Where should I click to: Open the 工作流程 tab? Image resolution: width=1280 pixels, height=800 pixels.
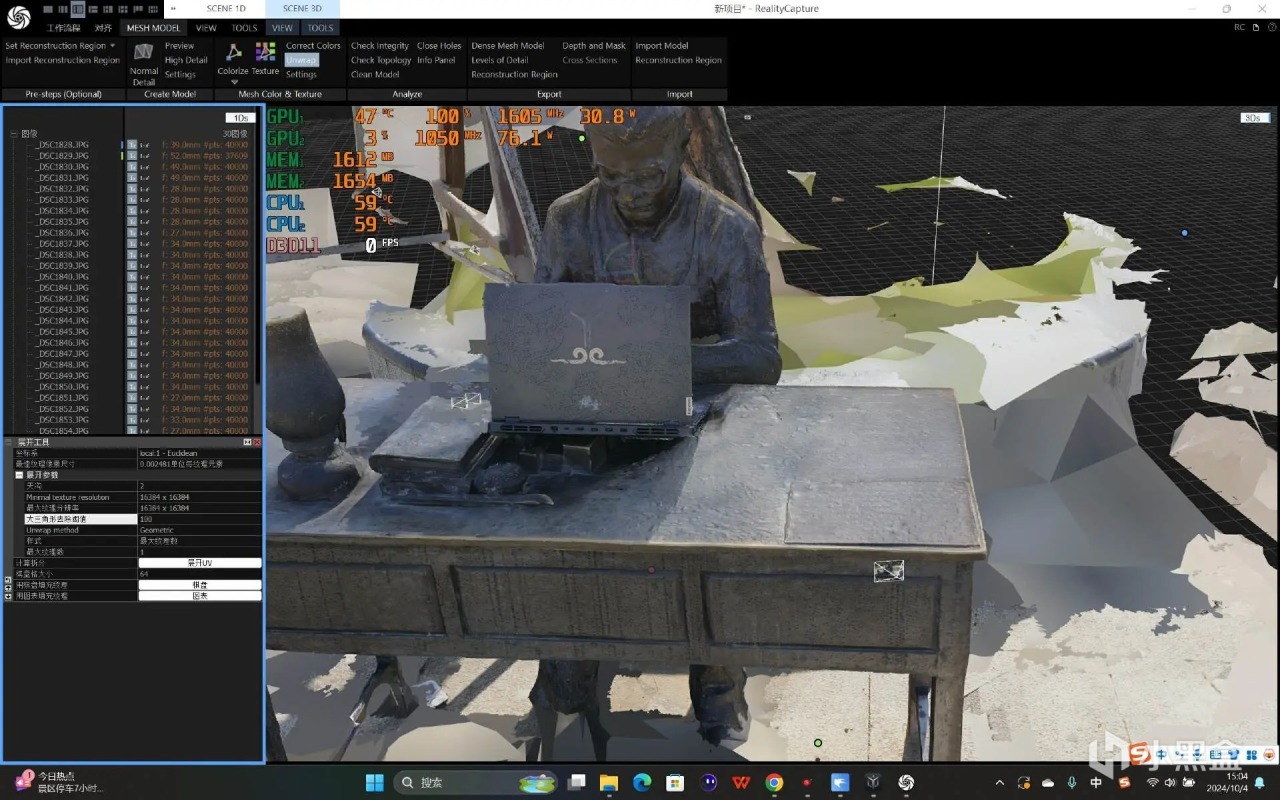[x=62, y=28]
